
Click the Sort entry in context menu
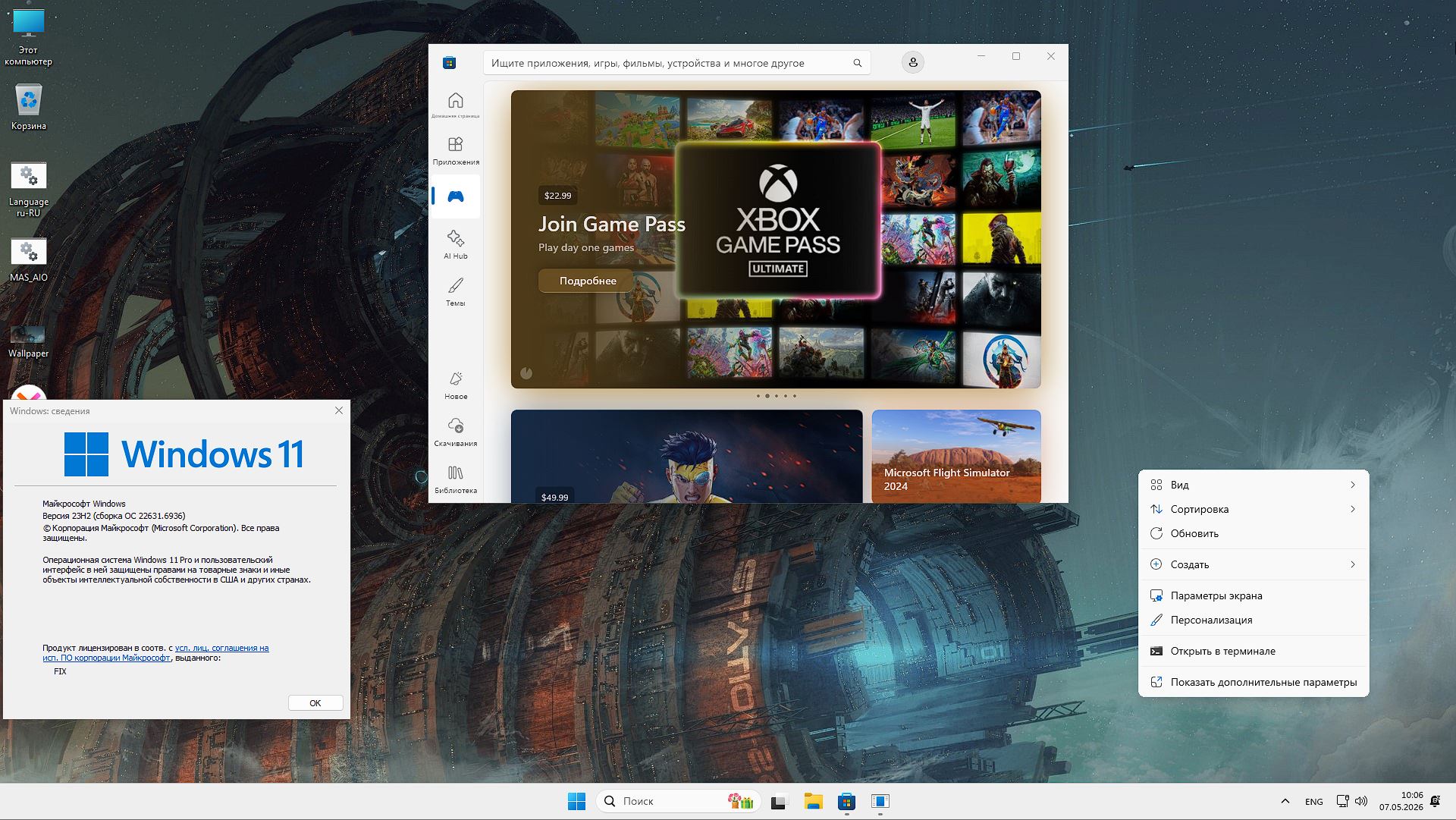[x=1254, y=509]
